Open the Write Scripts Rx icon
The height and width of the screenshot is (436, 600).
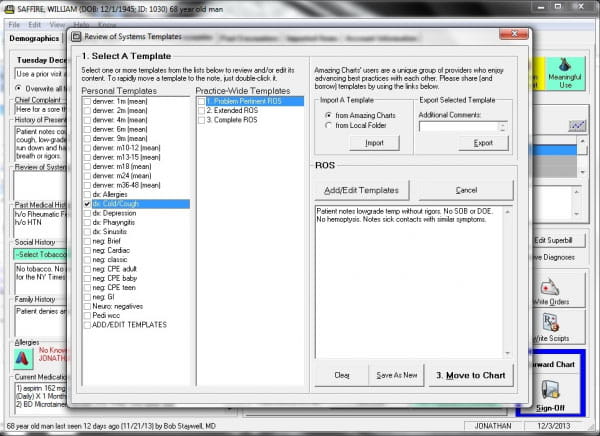point(551,323)
